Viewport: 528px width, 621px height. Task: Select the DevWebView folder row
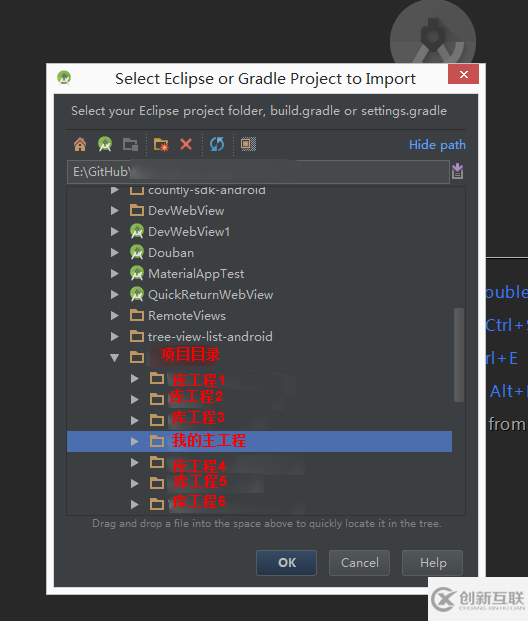click(x=259, y=210)
